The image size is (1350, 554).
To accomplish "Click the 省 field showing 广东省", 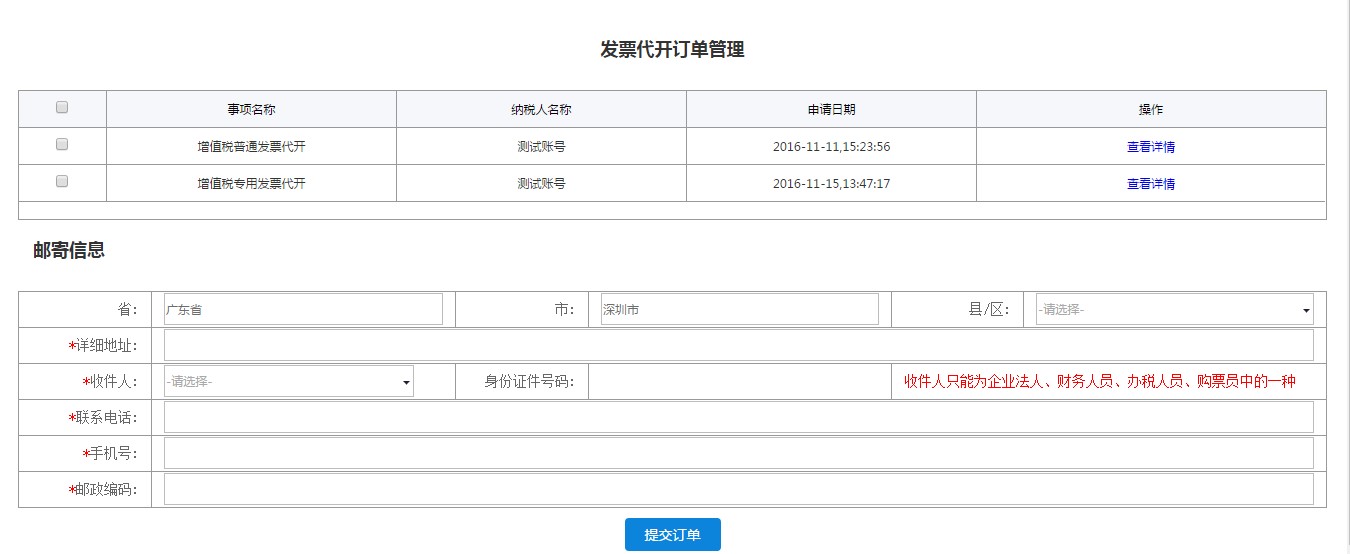I will pyautogui.click(x=303, y=310).
